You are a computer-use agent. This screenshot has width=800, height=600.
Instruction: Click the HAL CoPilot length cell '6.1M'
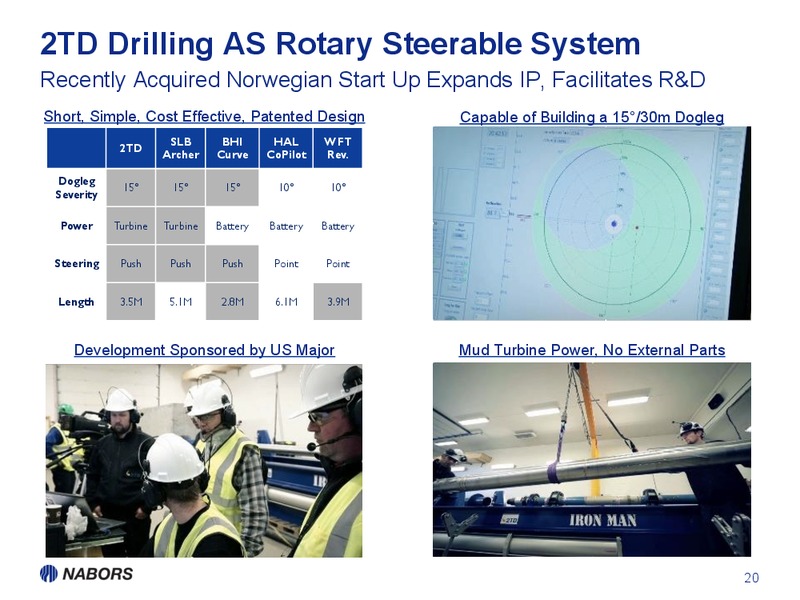pyautogui.click(x=286, y=302)
